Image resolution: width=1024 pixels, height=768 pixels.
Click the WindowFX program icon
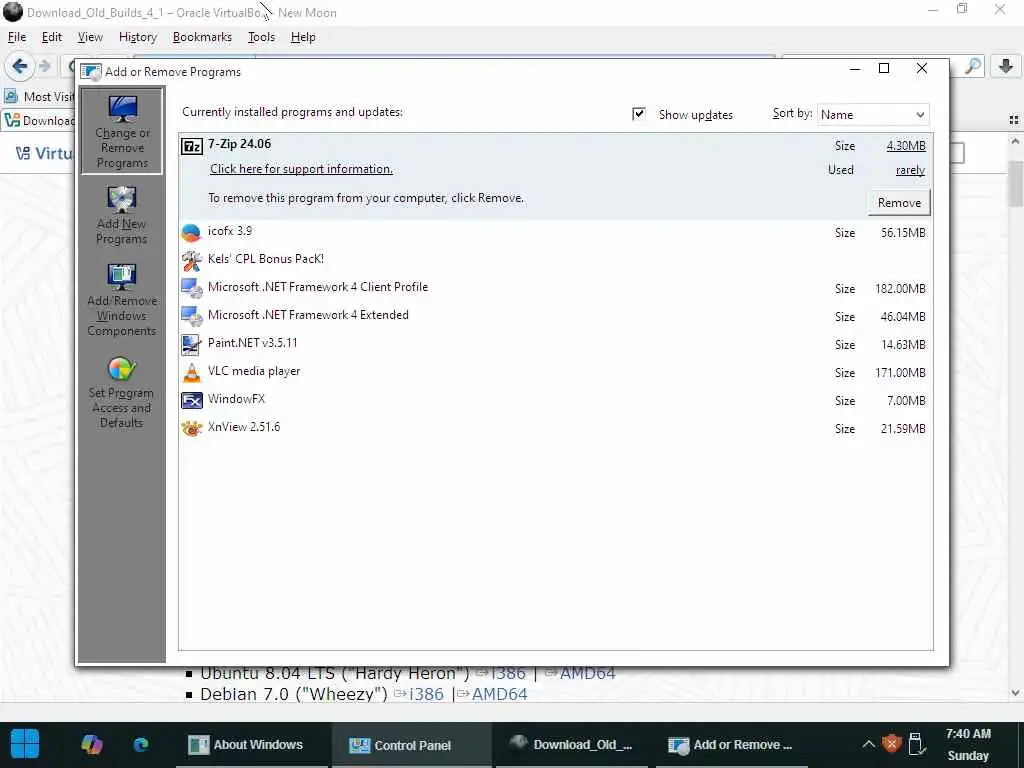click(x=191, y=400)
